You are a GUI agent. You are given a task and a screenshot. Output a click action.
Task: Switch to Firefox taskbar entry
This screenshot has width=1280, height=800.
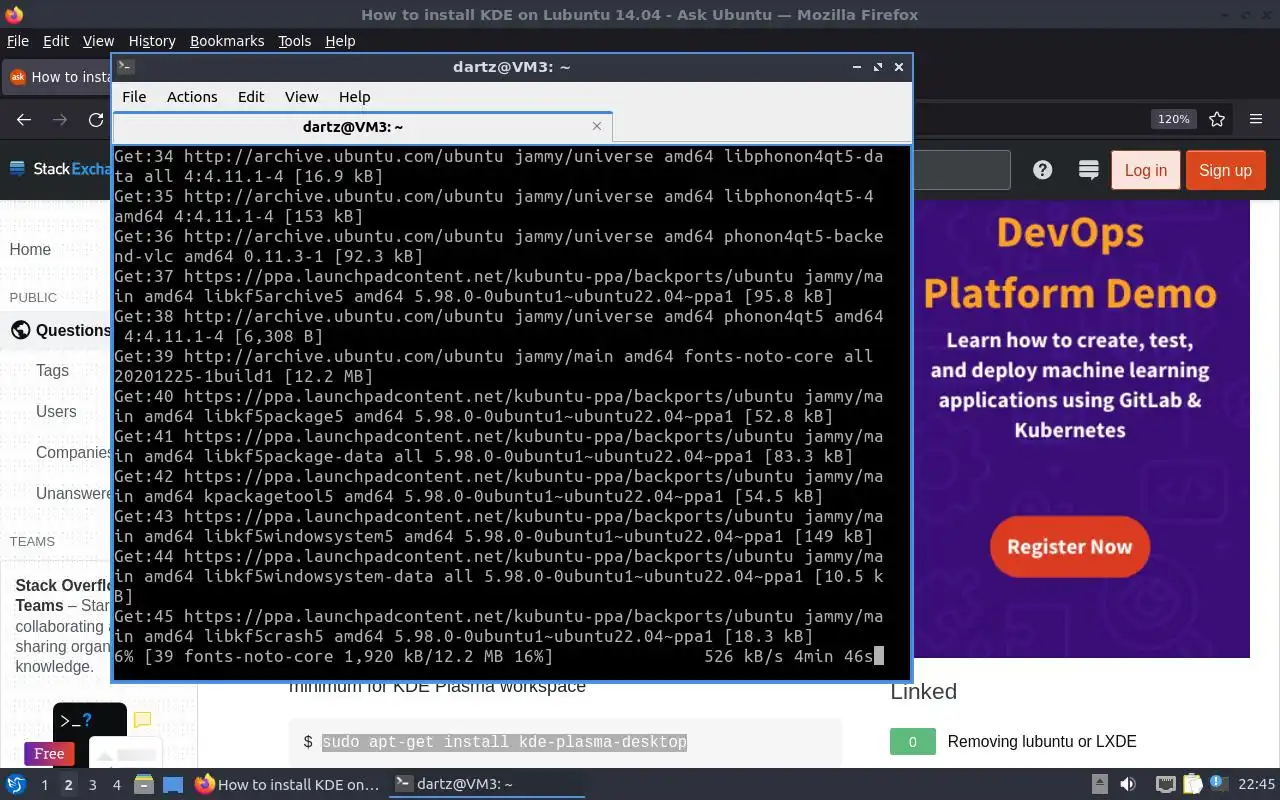tap(287, 785)
